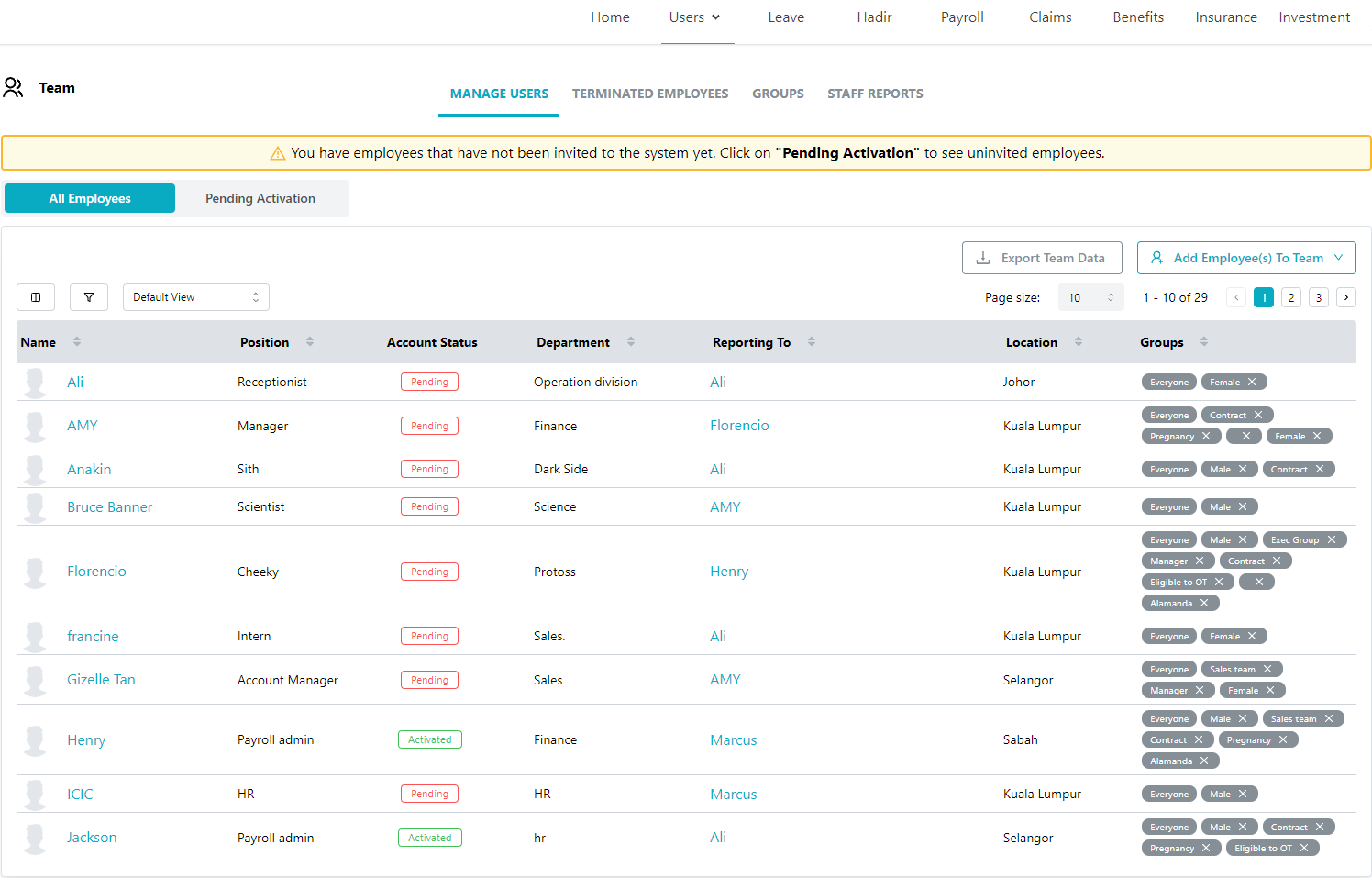The width and height of the screenshot is (1372, 878).
Task: Open the Users dropdown menu
Action: tap(695, 17)
